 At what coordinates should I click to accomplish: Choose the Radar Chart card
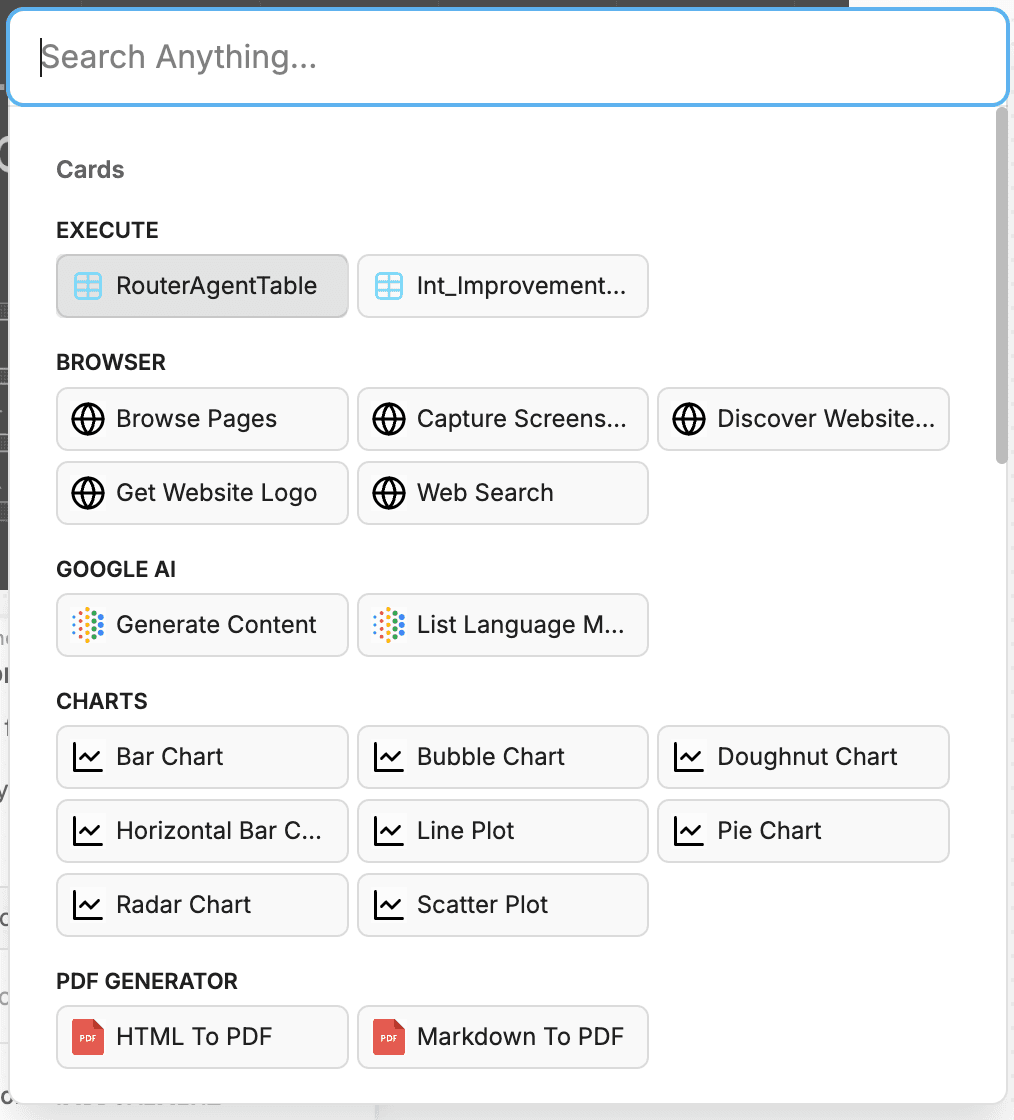(202, 905)
